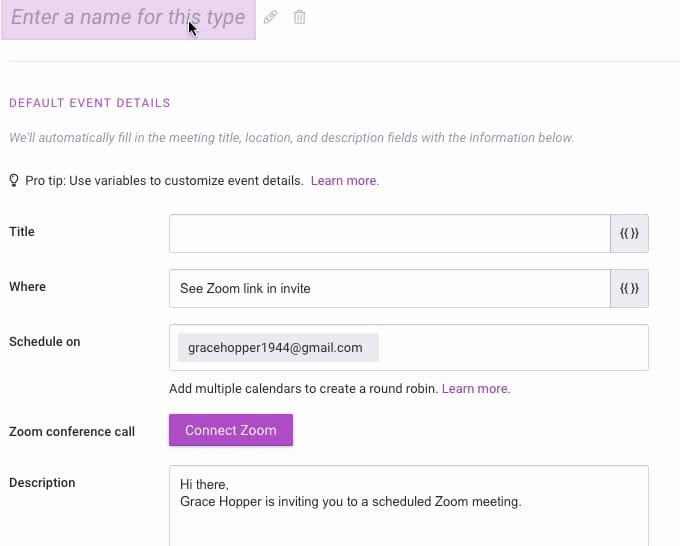Insert a variable into the Title field

pyautogui.click(x=629, y=233)
